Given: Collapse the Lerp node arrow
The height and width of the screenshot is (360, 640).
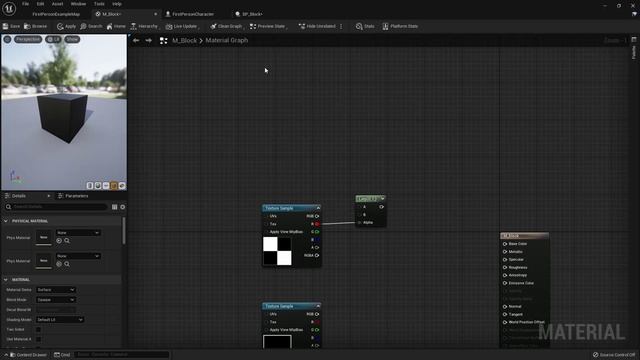Looking at the screenshot, I should click(382, 199).
